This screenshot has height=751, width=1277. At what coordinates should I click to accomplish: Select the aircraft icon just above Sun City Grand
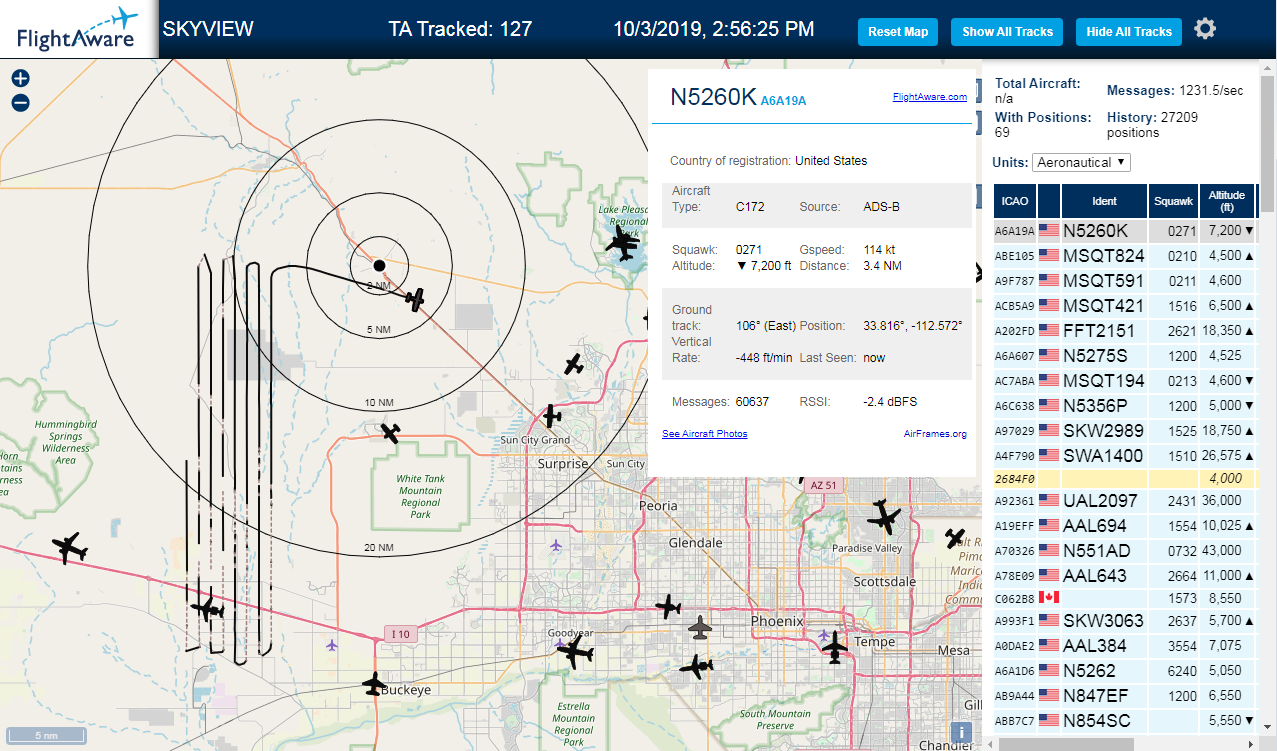[550, 415]
